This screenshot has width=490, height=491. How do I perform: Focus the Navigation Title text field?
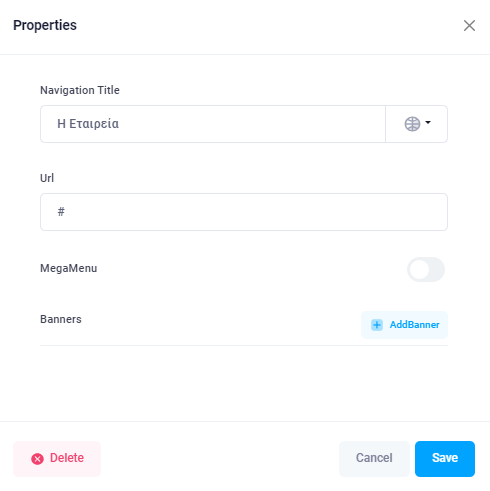[213, 124]
